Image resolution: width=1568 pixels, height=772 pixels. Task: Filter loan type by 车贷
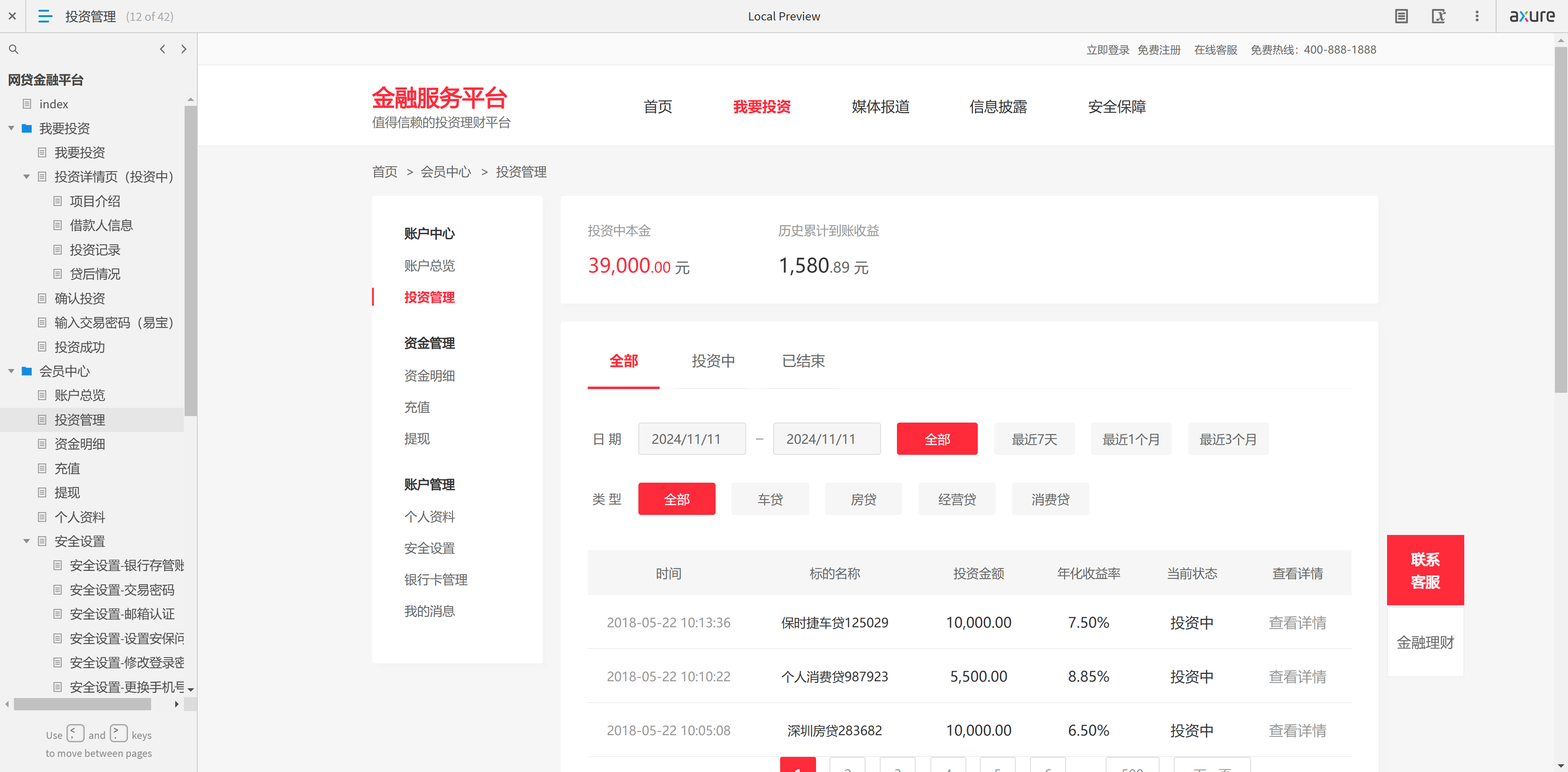pos(770,499)
